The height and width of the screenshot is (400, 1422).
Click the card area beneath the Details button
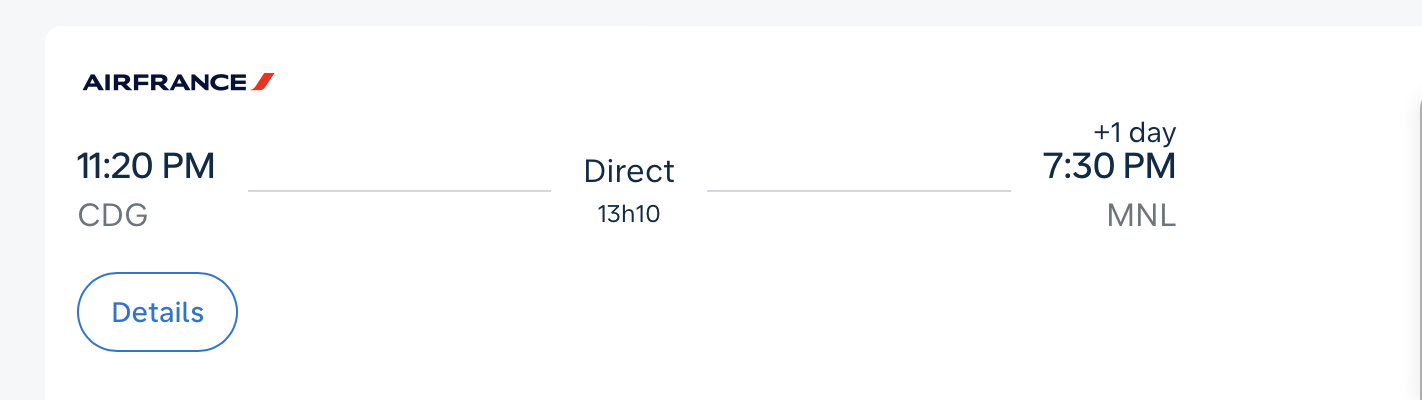pos(157,377)
